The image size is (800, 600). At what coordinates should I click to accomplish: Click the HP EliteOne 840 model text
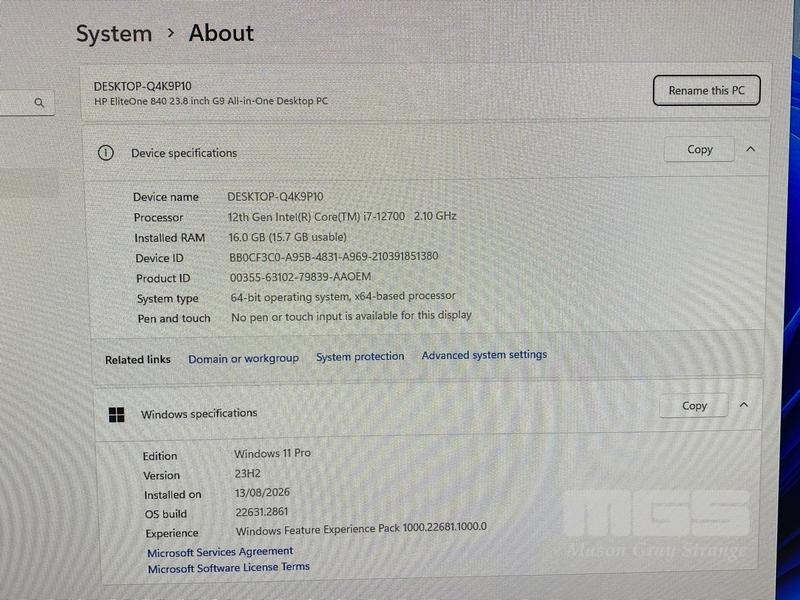pyautogui.click(x=211, y=101)
